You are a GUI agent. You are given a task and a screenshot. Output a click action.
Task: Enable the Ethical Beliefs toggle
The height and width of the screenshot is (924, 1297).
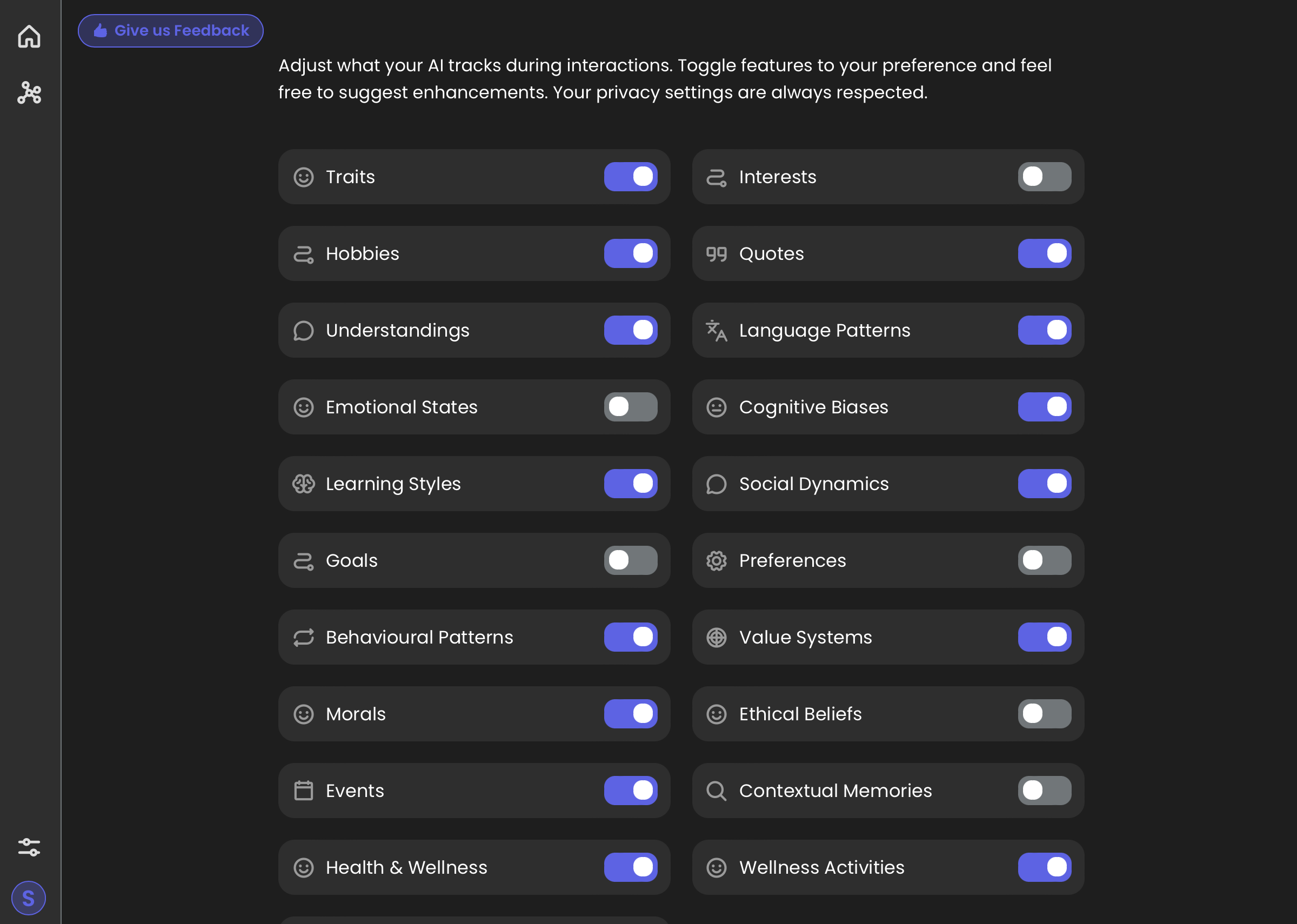coord(1044,713)
